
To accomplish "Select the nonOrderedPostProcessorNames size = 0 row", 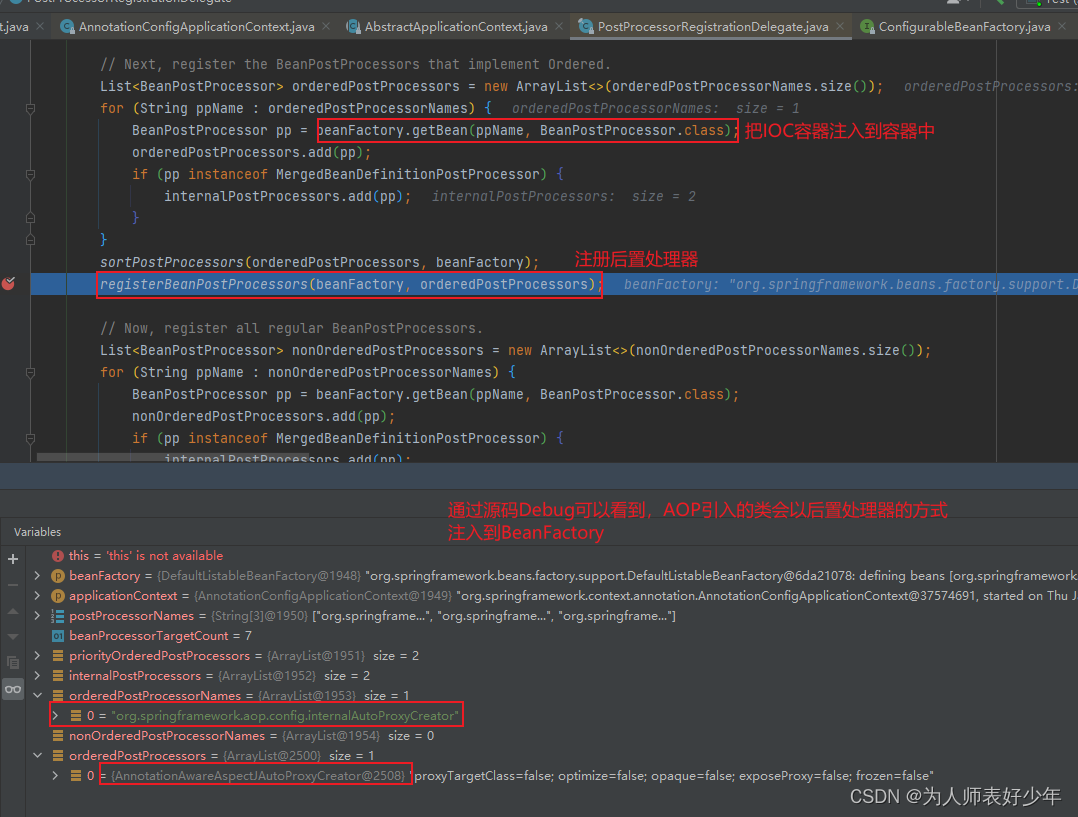I will coord(551,736).
